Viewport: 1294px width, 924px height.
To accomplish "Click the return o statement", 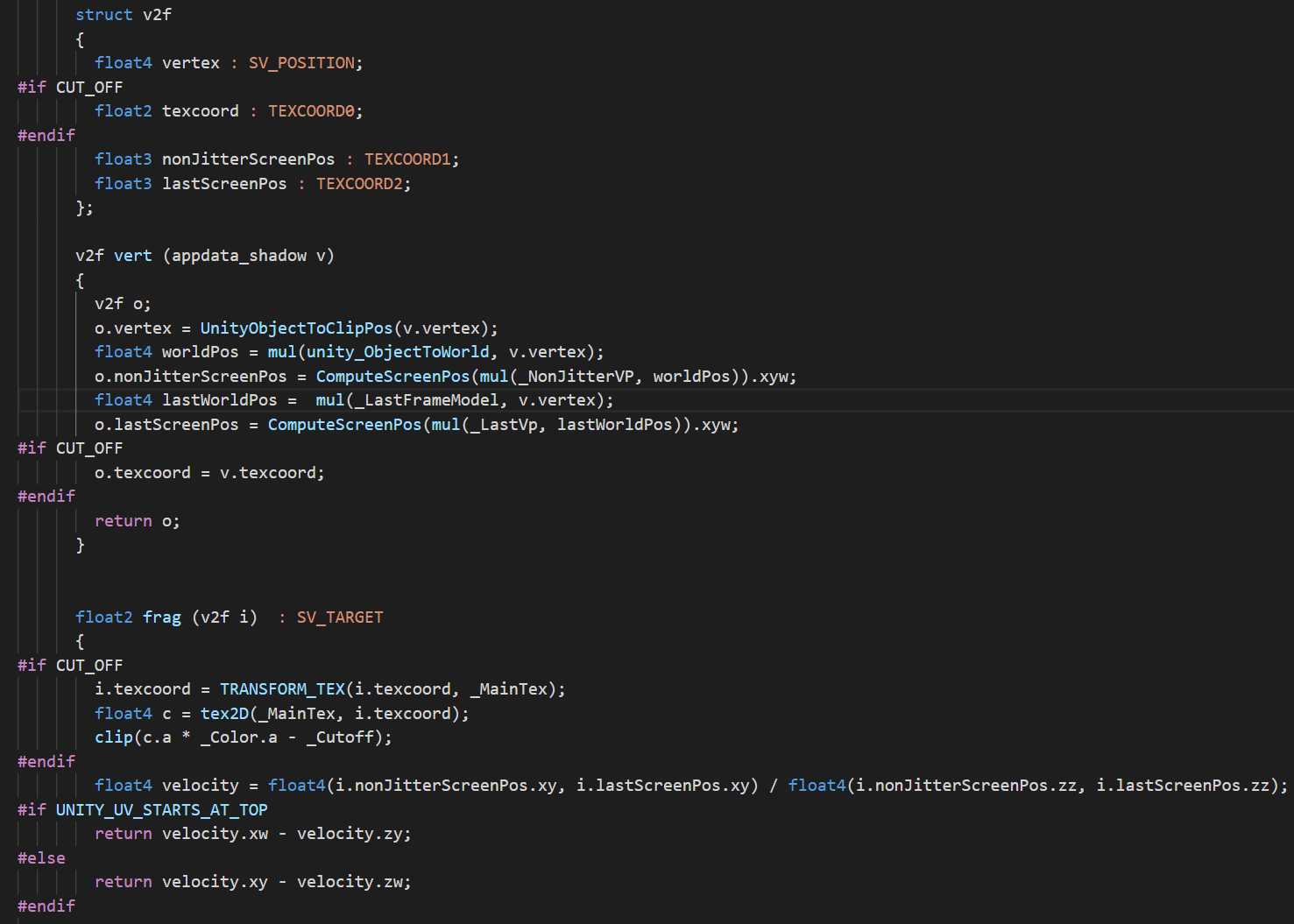I will (x=136, y=520).
